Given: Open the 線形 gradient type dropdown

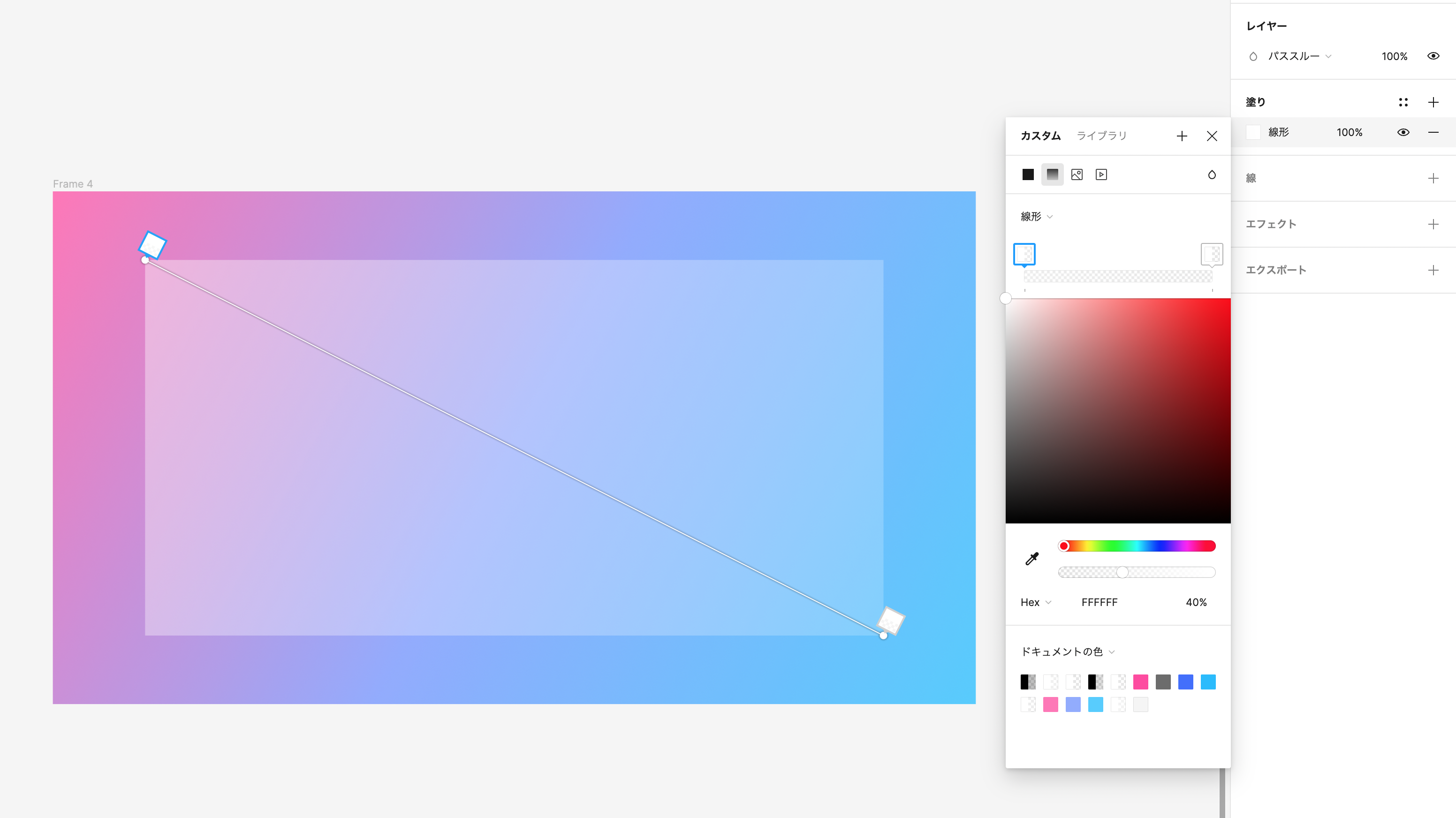Looking at the screenshot, I should (x=1037, y=217).
